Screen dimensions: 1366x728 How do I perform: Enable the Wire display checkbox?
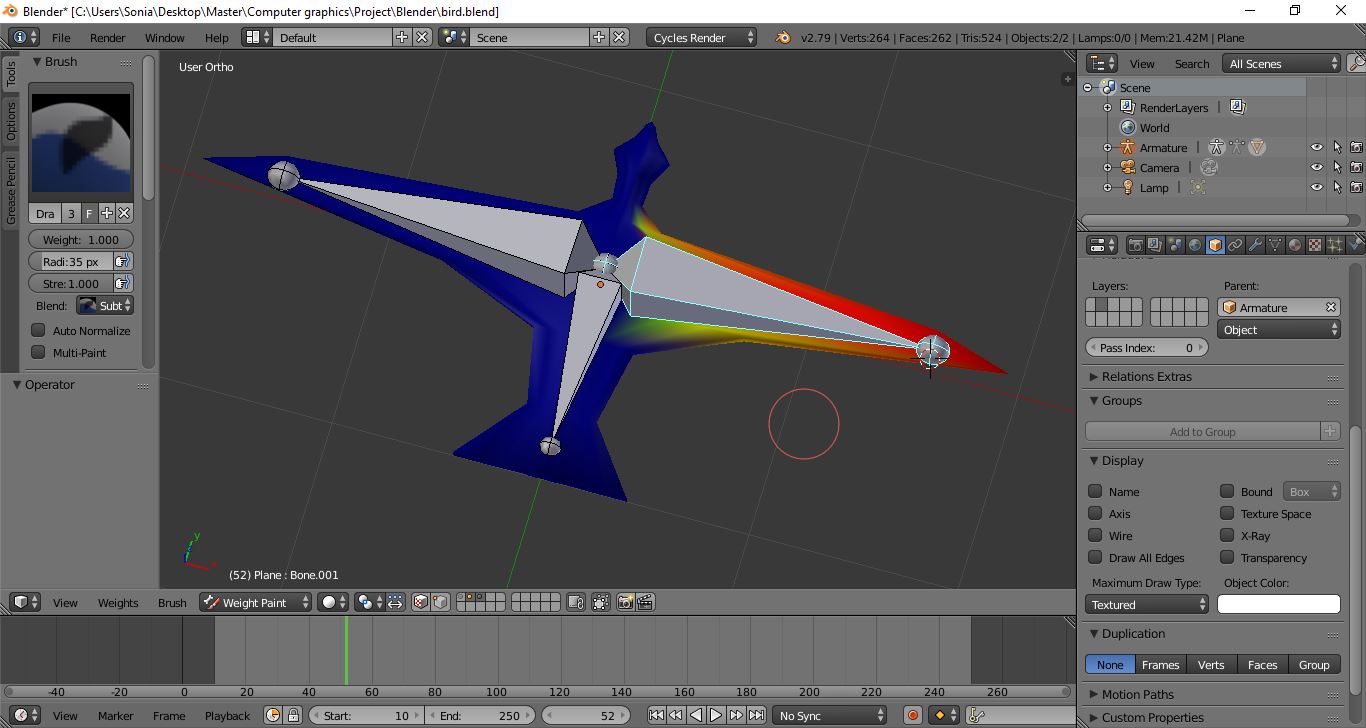pyautogui.click(x=1095, y=535)
